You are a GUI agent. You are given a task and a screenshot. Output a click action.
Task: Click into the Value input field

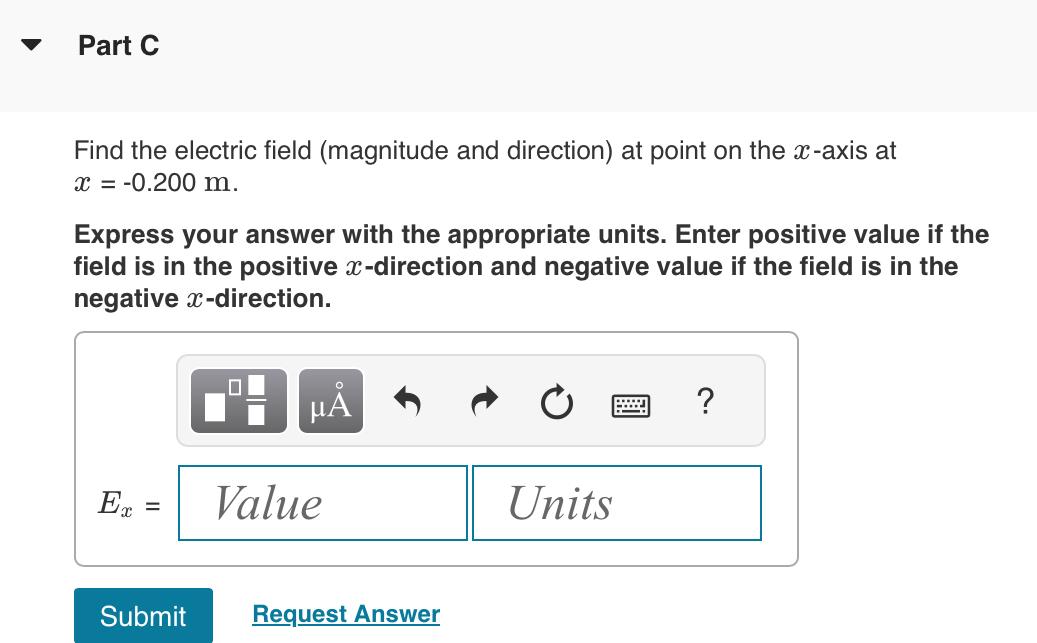pos(322,503)
